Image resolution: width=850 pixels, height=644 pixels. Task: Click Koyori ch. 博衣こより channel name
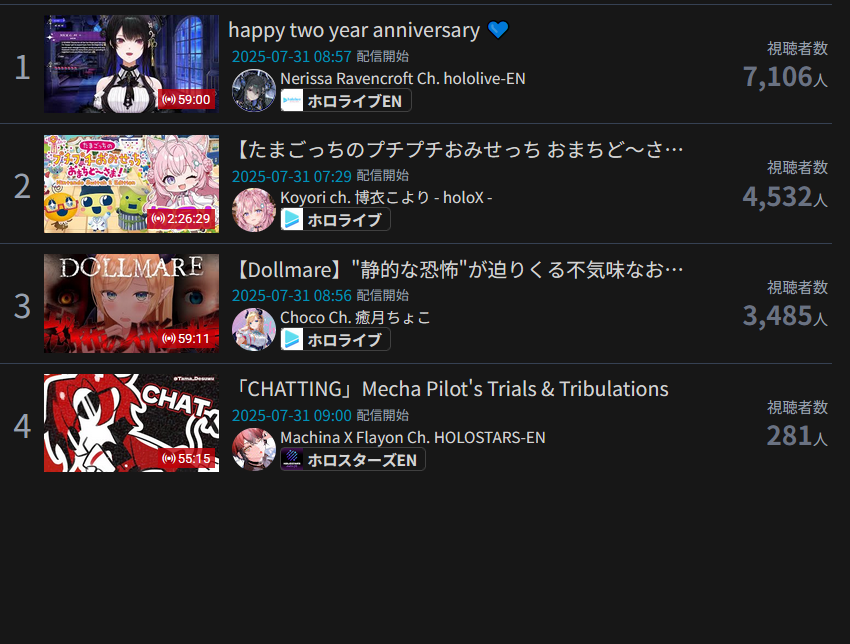pyautogui.click(x=386, y=198)
